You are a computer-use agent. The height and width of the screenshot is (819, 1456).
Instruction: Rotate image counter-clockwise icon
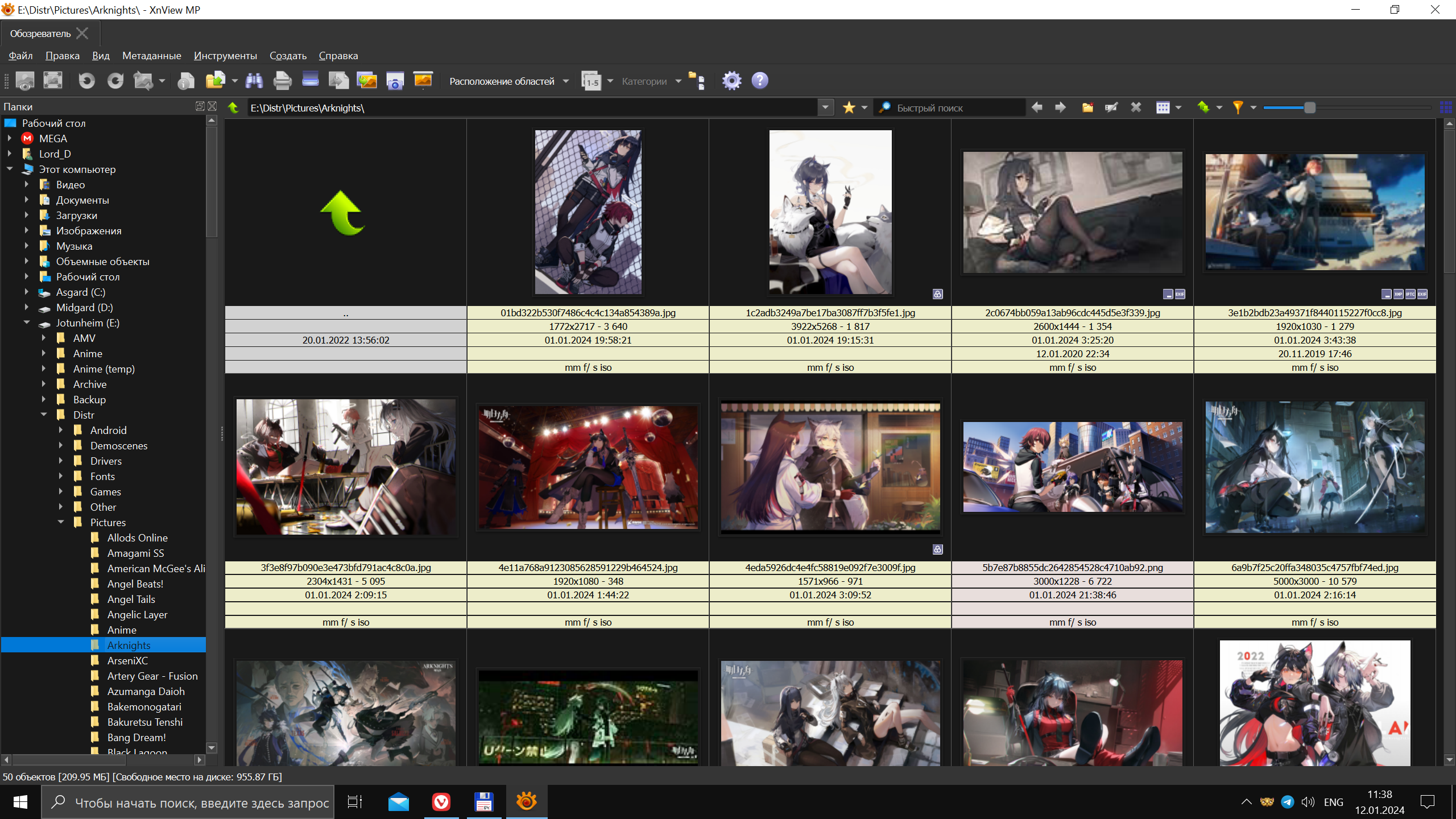[x=86, y=81]
